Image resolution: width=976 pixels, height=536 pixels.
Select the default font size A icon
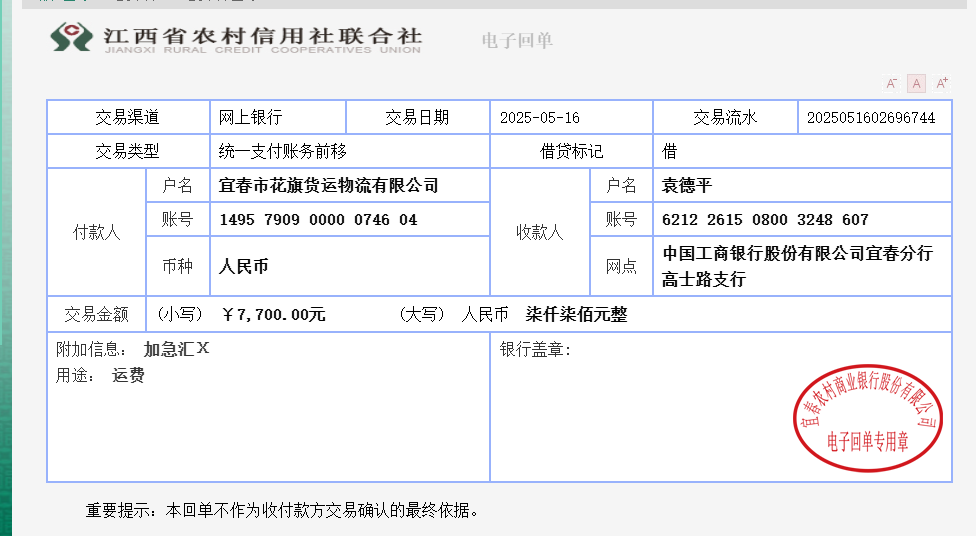click(x=916, y=83)
